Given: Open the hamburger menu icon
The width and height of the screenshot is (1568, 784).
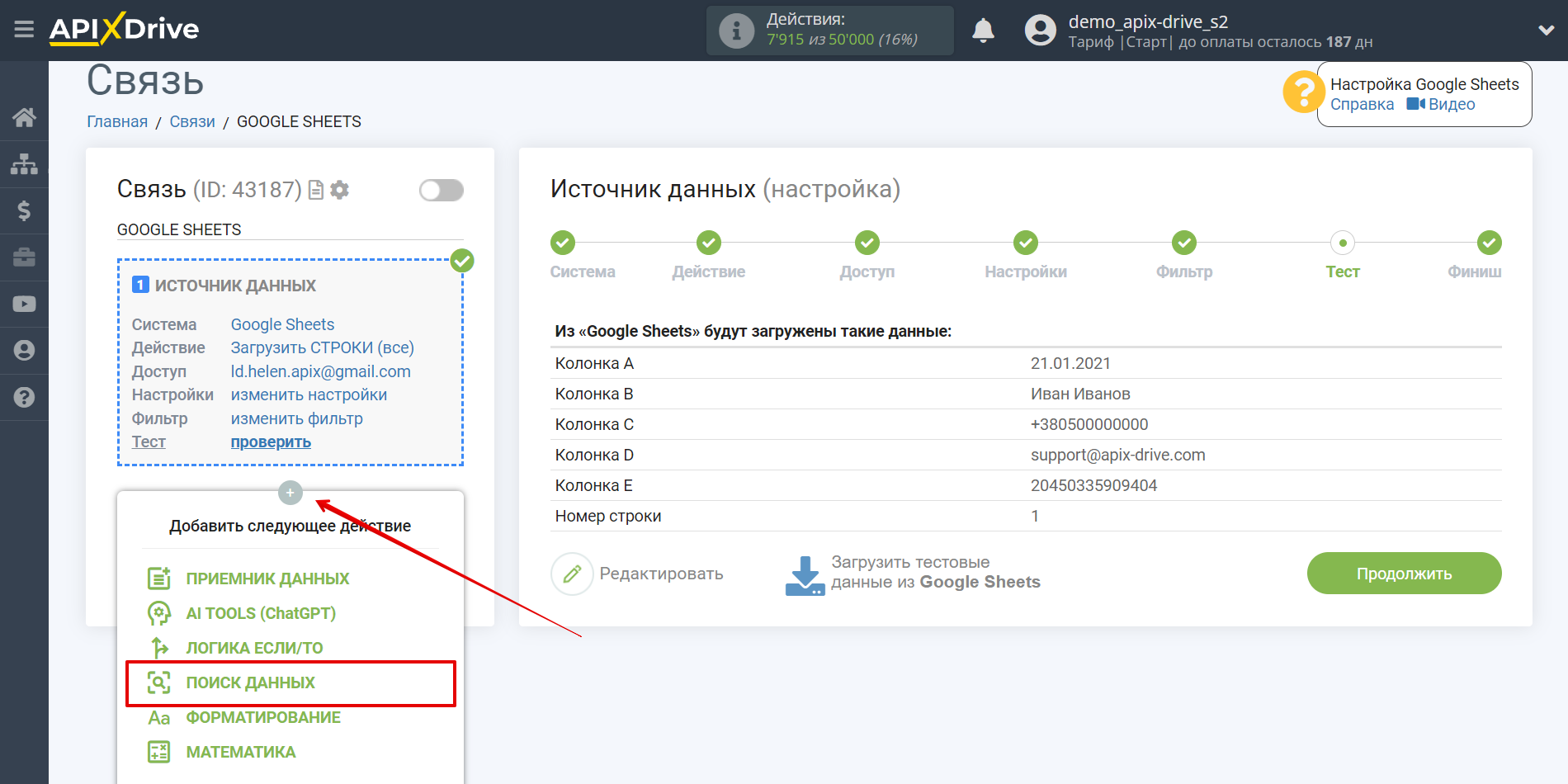Looking at the screenshot, I should click(x=24, y=30).
